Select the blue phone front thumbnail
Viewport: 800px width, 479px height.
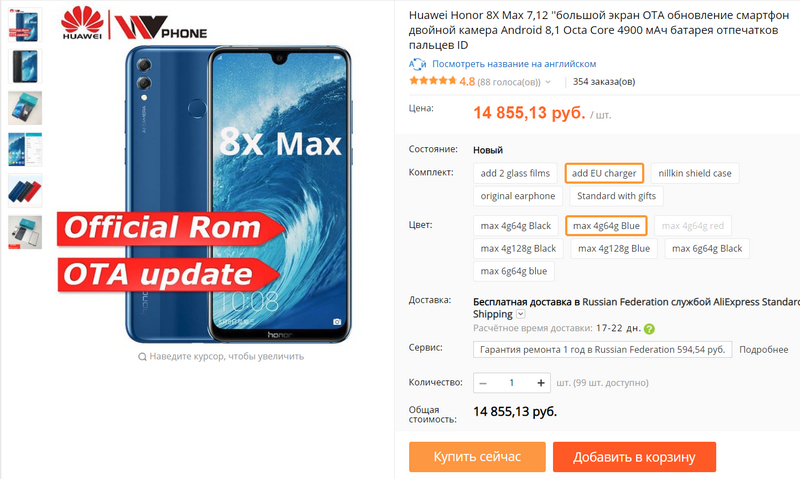tap(24, 24)
